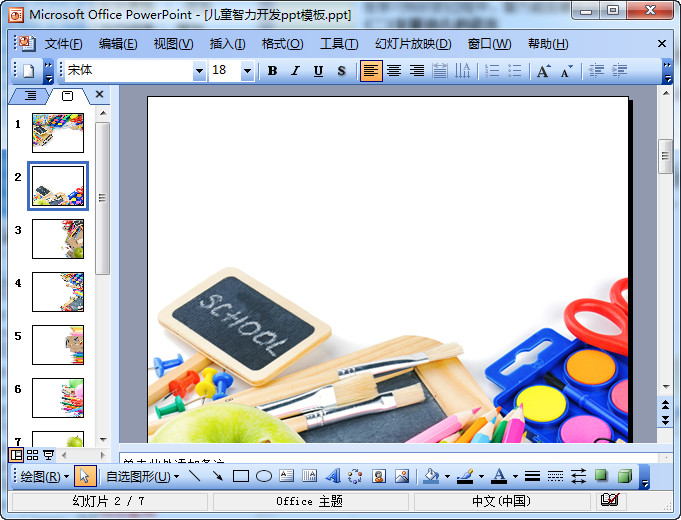Select slide 4 thumbnail
Viewport: 681px width, 520px height.
point(58,292)
